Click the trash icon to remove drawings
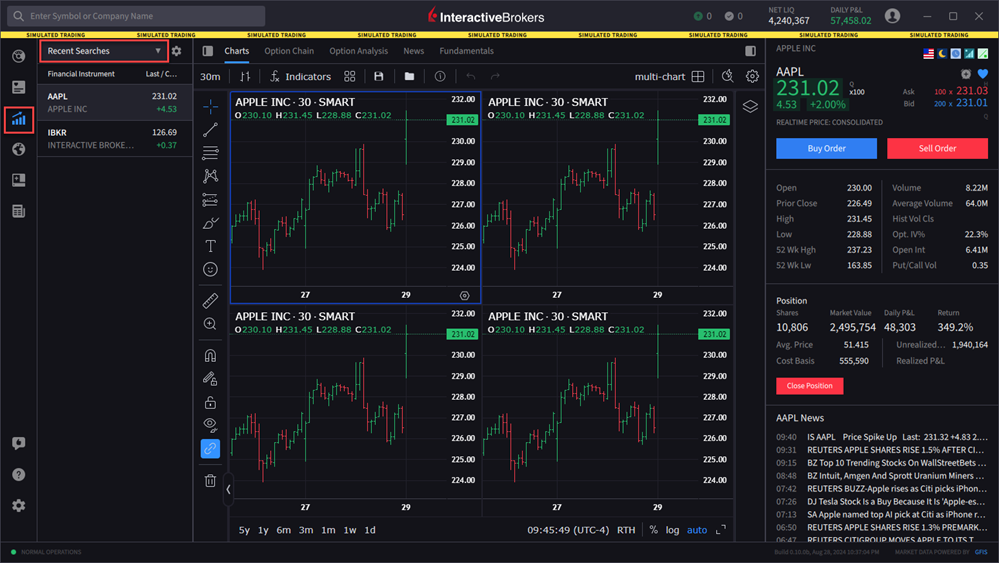This screenshot has height=563, width=999. (x=210, y=481)
